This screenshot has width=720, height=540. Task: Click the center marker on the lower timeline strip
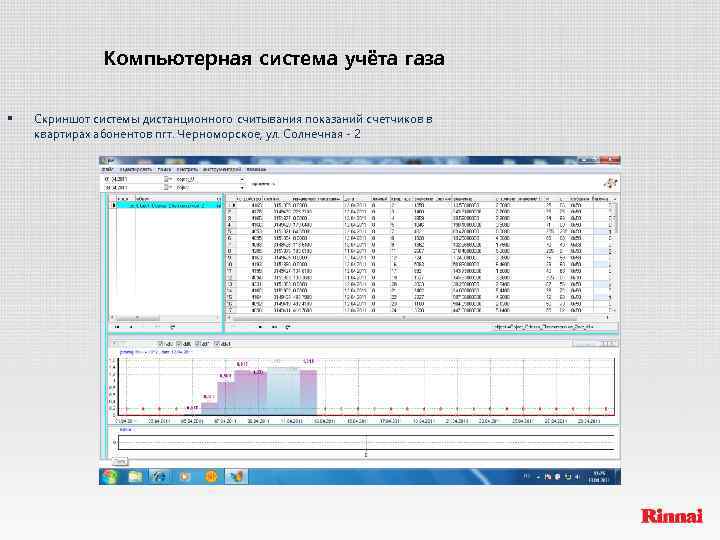click(366, 443)
